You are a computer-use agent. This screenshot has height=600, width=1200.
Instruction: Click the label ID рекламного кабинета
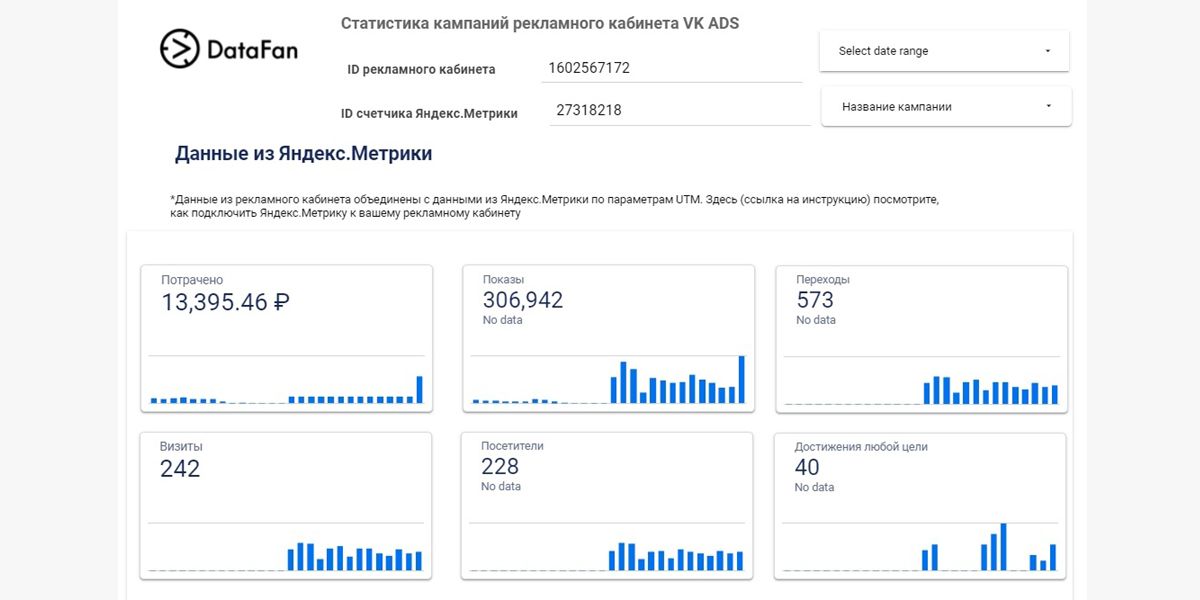[421, 69]
